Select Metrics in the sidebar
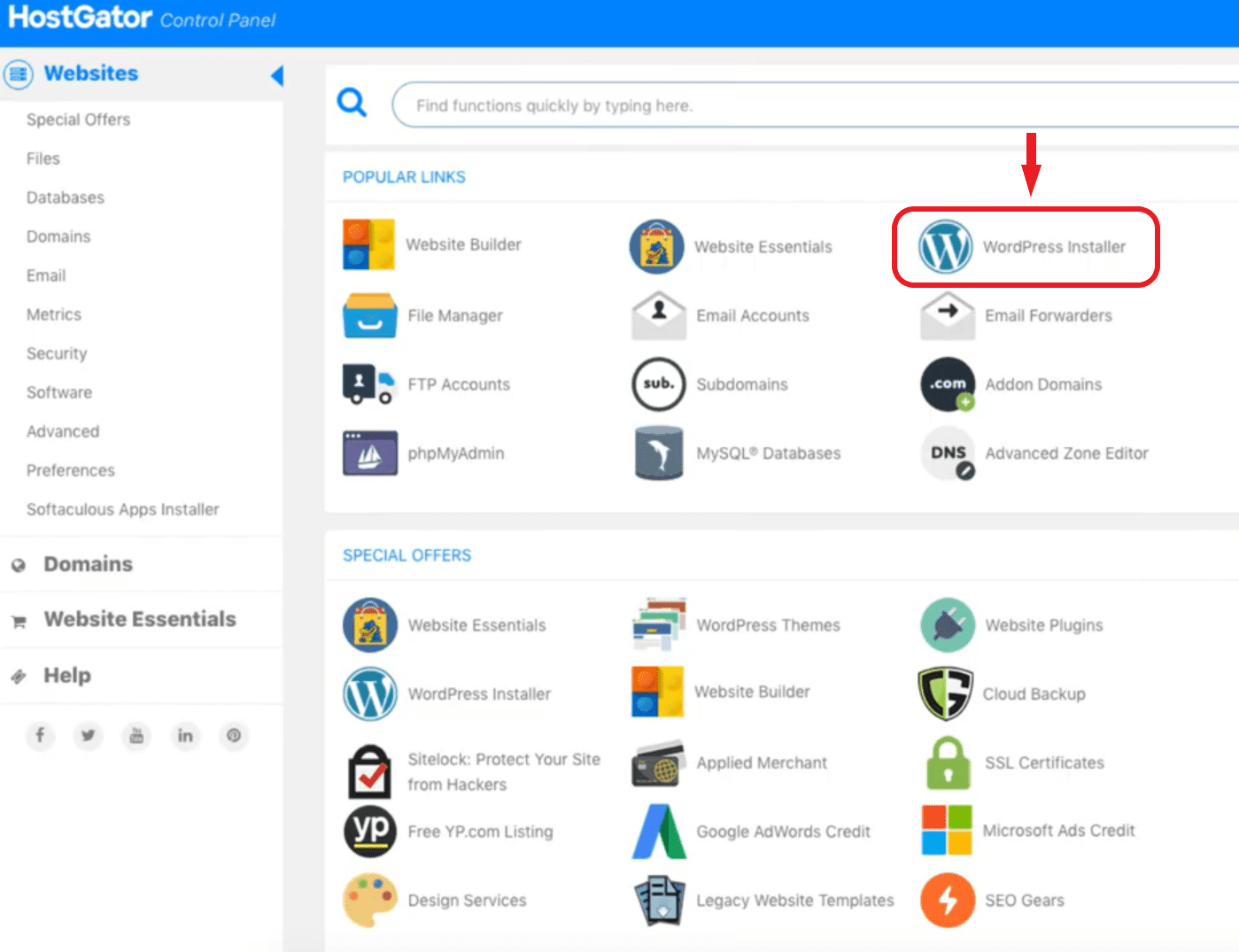The height and width of the screenshot is (952, 1239). (x=54, y=314)
